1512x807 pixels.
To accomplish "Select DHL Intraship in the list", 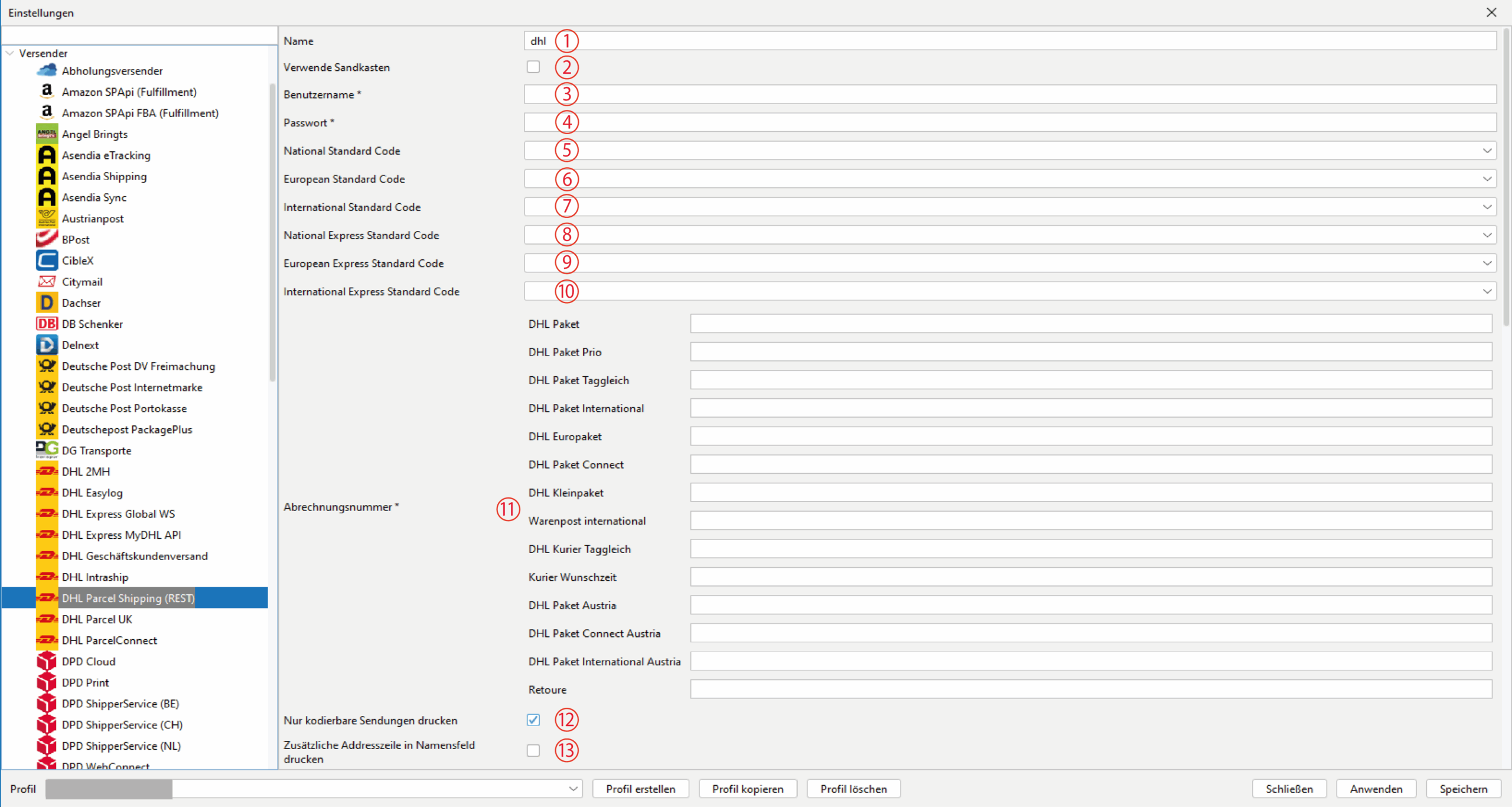I will pyautogui.click(x=95, y=577).
